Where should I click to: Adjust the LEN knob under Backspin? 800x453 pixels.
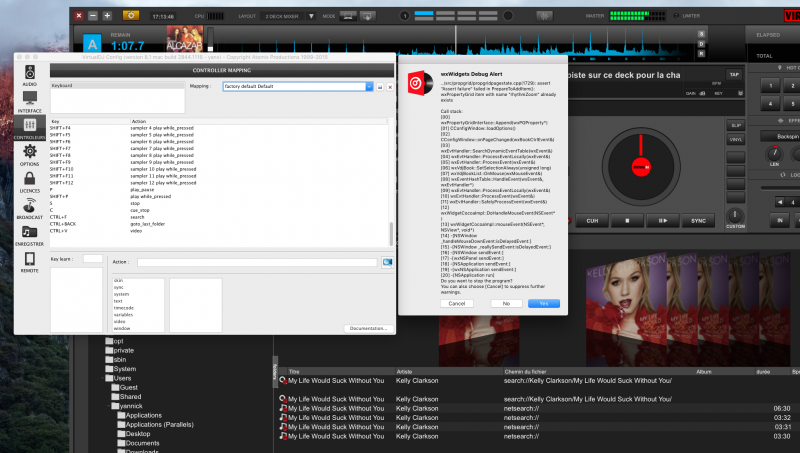(x=774, y=153)
